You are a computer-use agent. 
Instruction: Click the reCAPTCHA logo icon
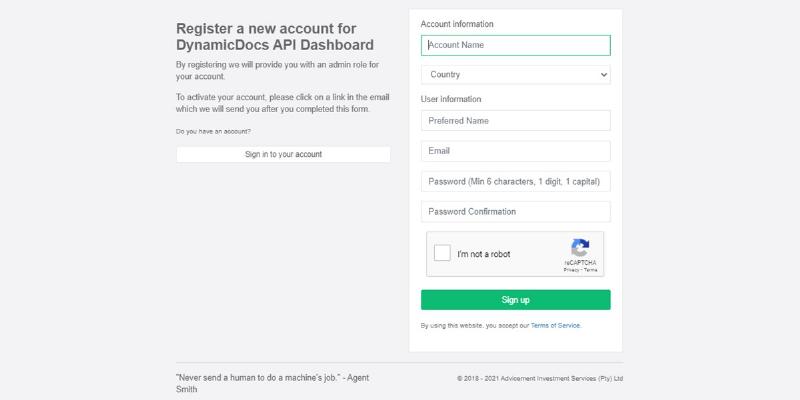tap(580, 247)
